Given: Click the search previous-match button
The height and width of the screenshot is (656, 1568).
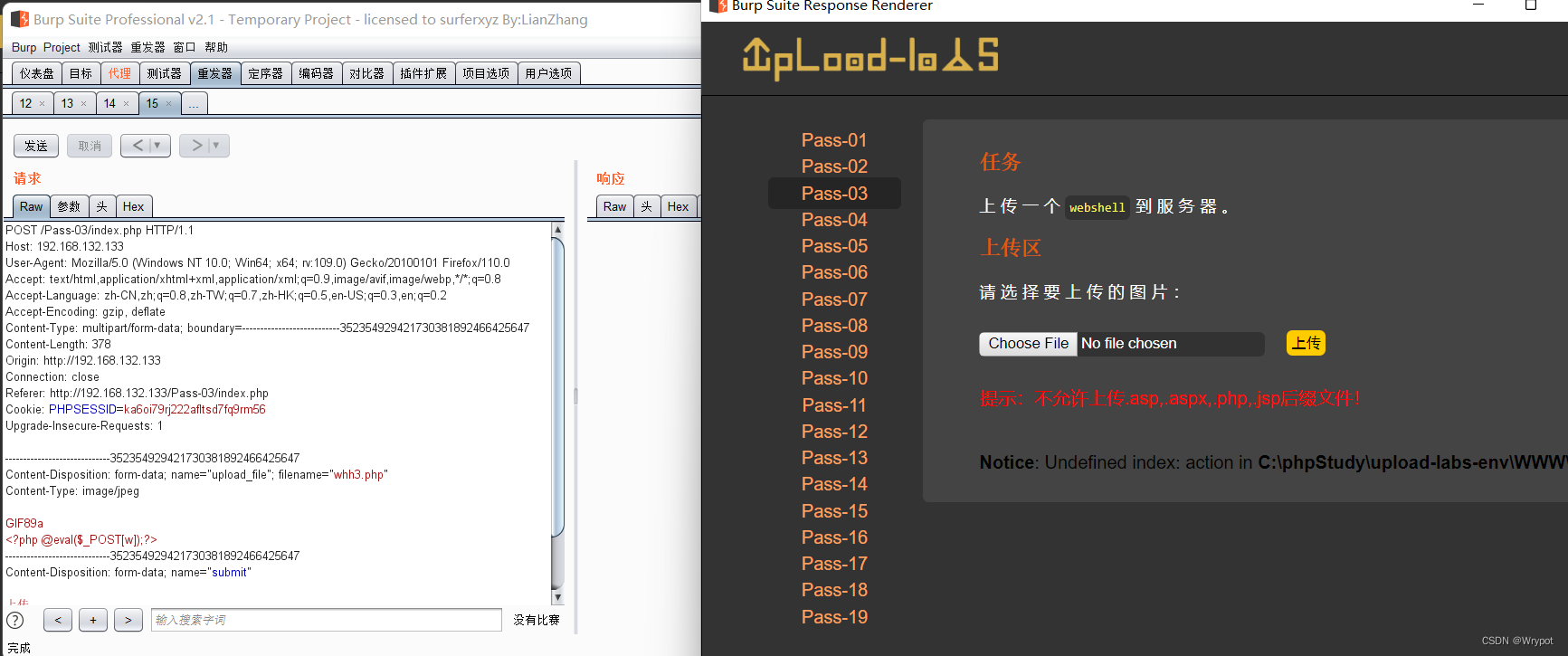Looking at the screenshot, I should click(x=58, y=620).
